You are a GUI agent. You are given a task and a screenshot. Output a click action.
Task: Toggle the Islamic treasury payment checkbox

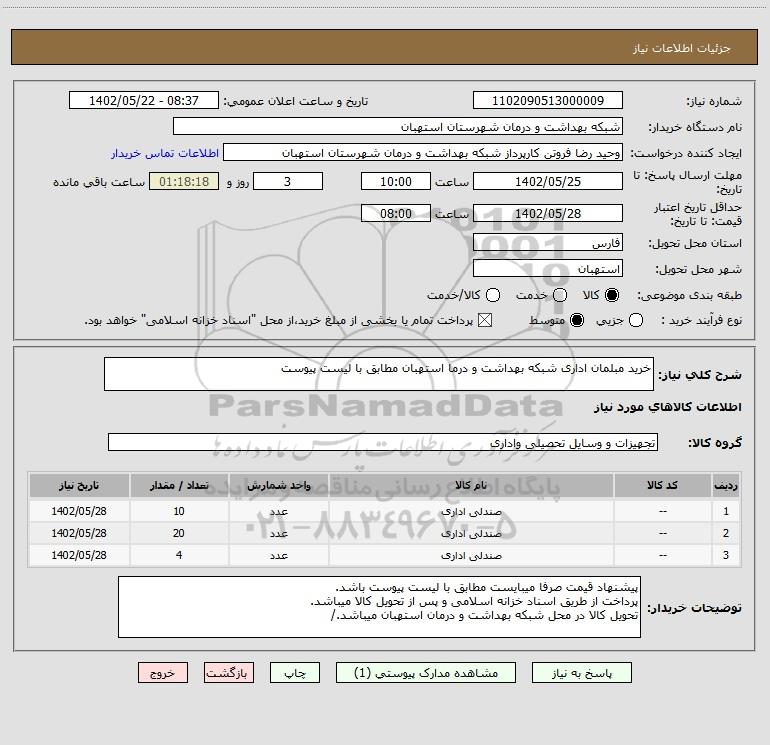pos(485,321)
